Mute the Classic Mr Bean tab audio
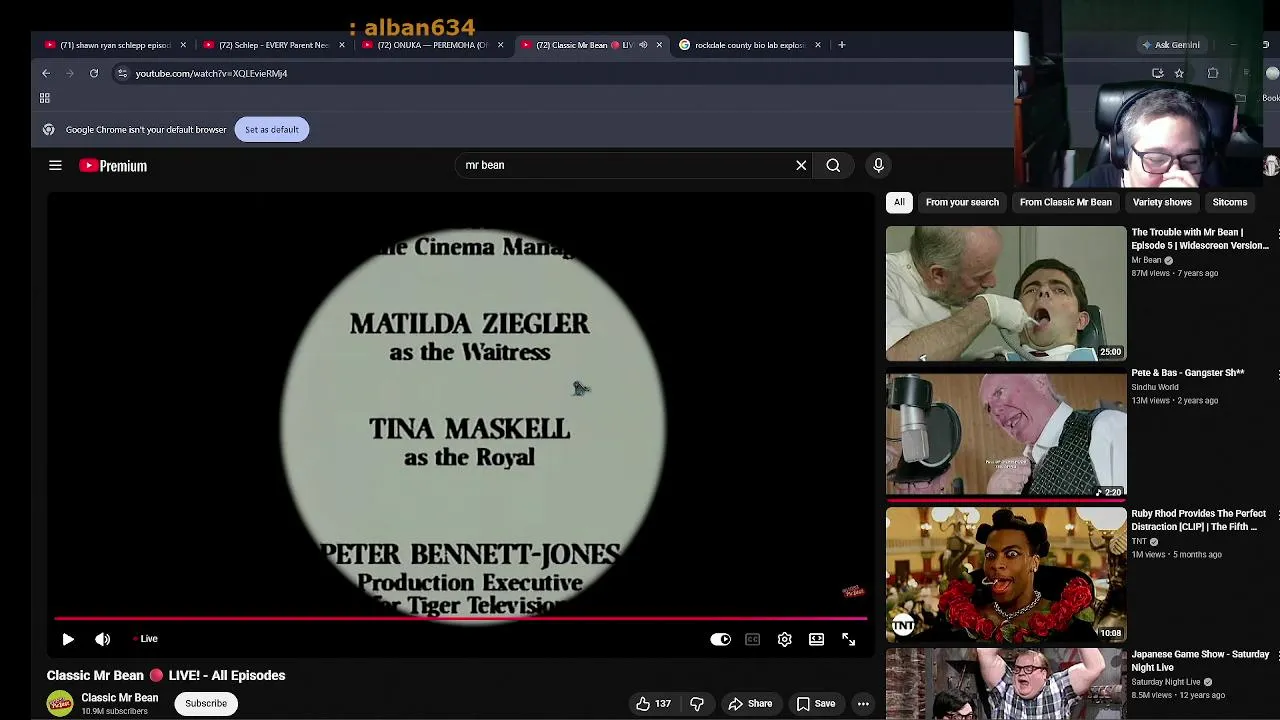1280x720 pixels. click(x=643, y=45)
